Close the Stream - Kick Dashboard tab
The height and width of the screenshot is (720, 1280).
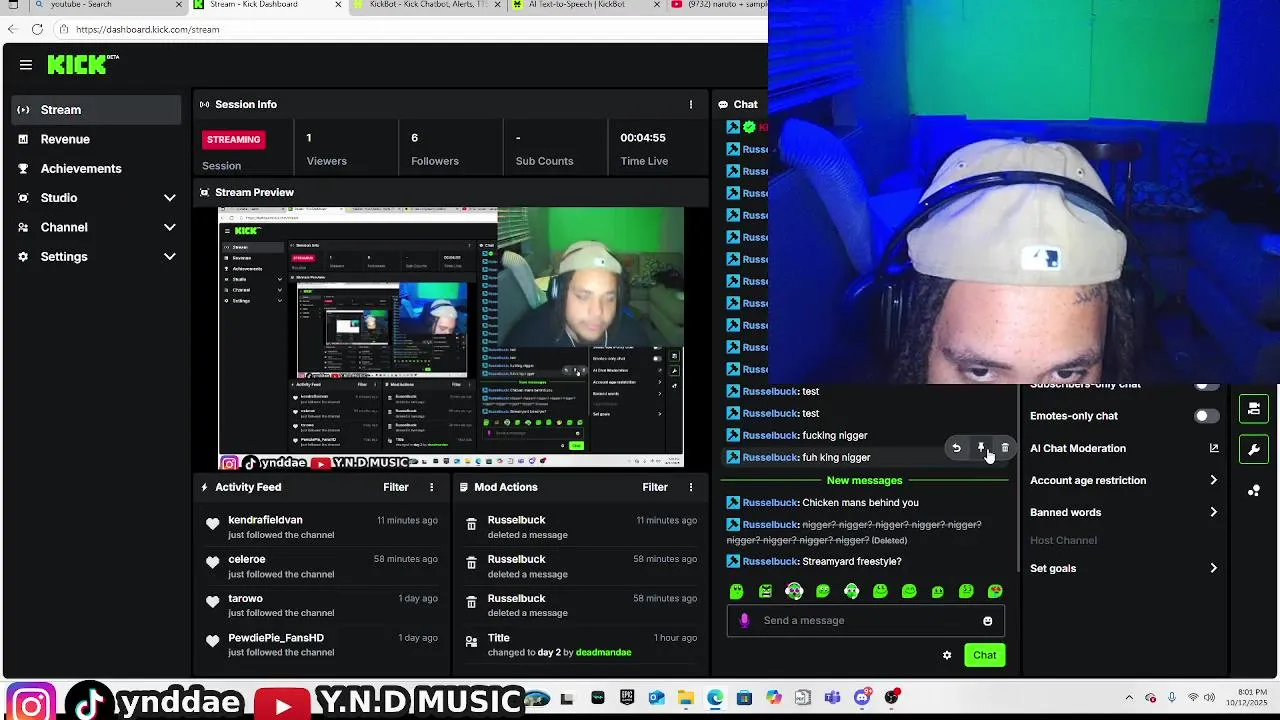pos(337,5)
